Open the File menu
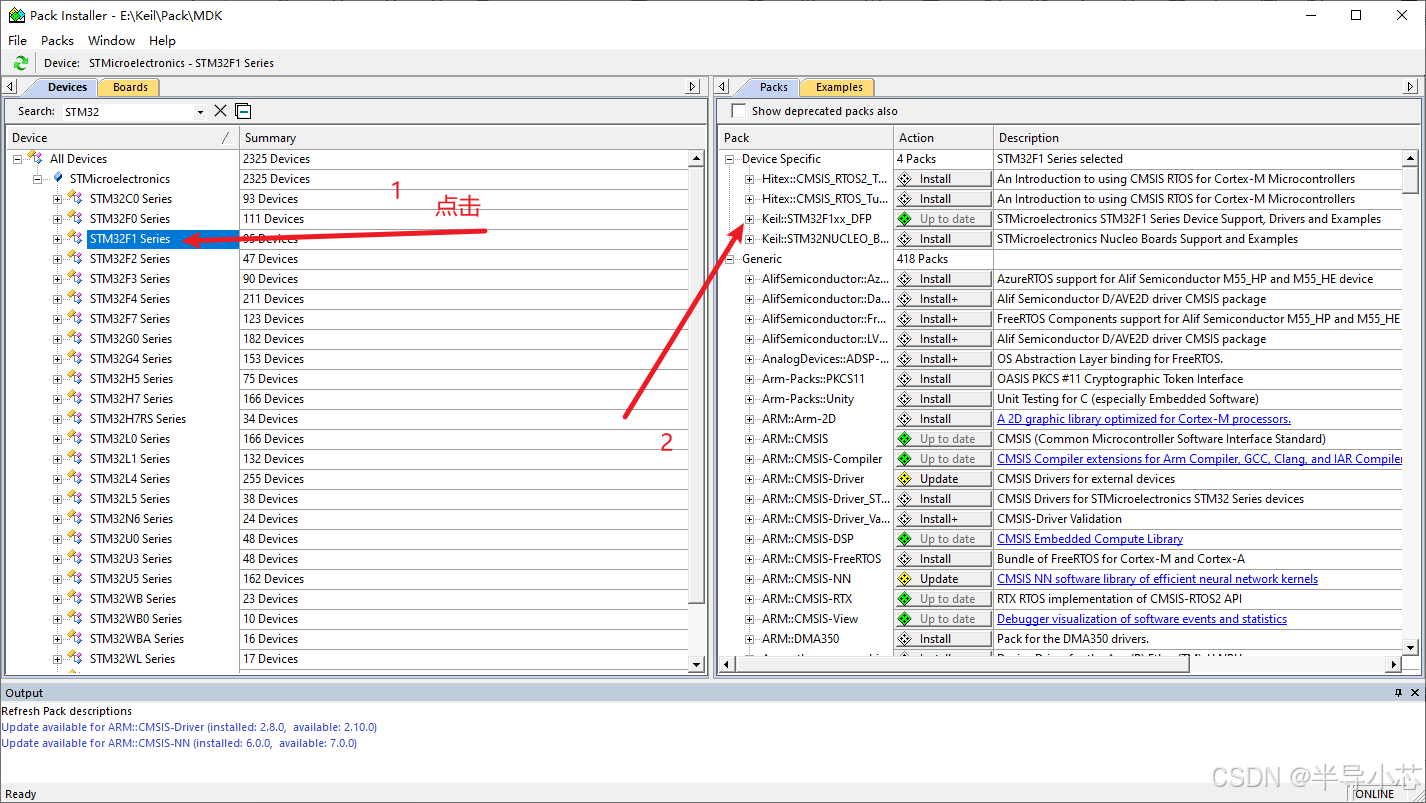Image resolution: width=1426 pixels, height=803 pixels. pyautogui.click(x=18, y=40)
